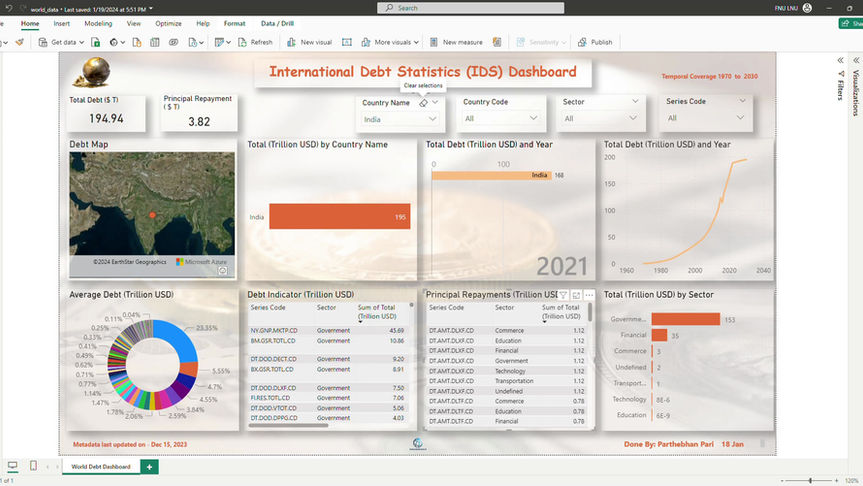
Task: Sort by Series Code header in Debt Indicator
Action: click(x=268, y=308)
